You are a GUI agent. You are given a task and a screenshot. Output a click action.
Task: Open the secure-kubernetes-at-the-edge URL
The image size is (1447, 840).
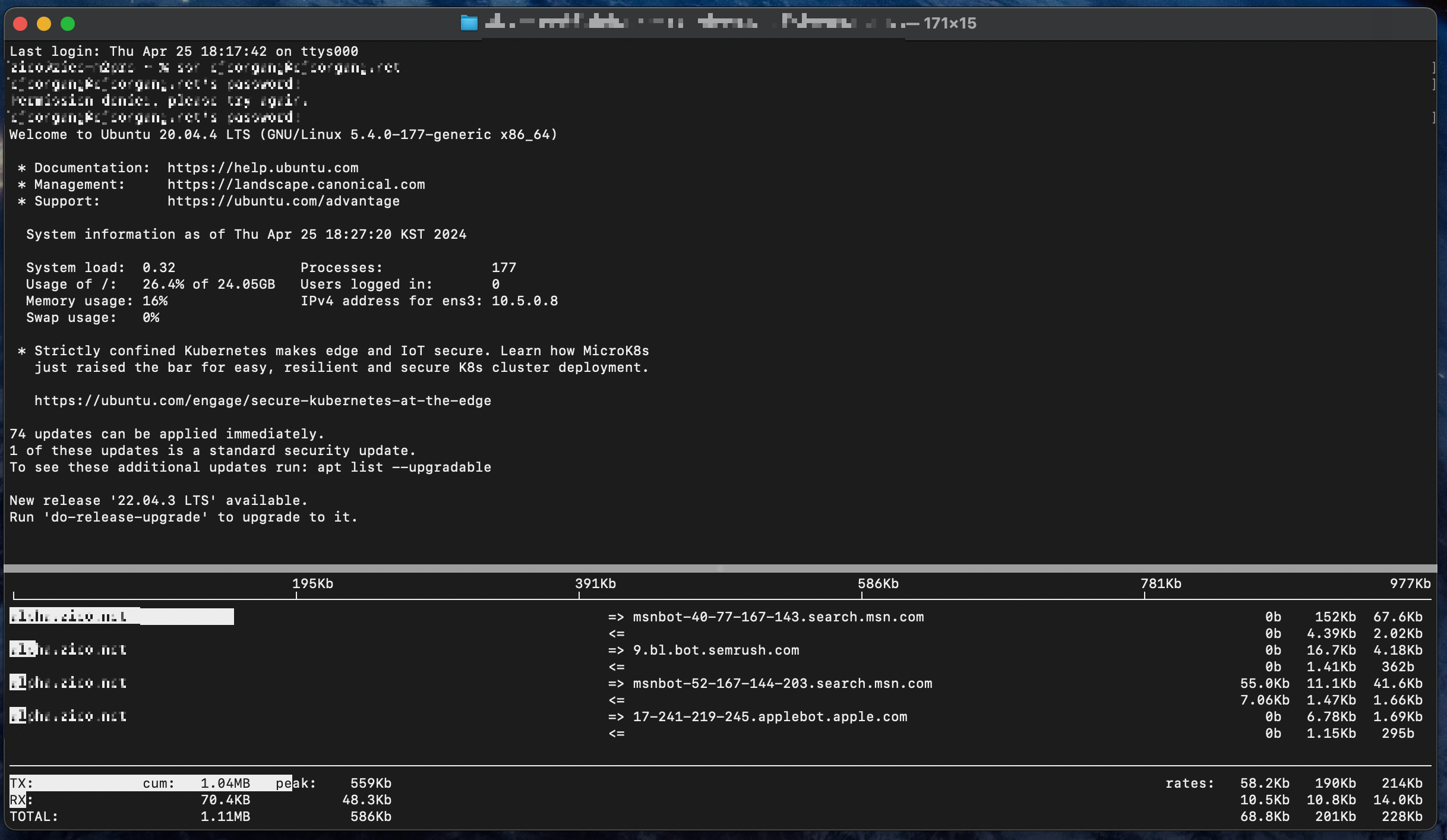tap(263, 401)
